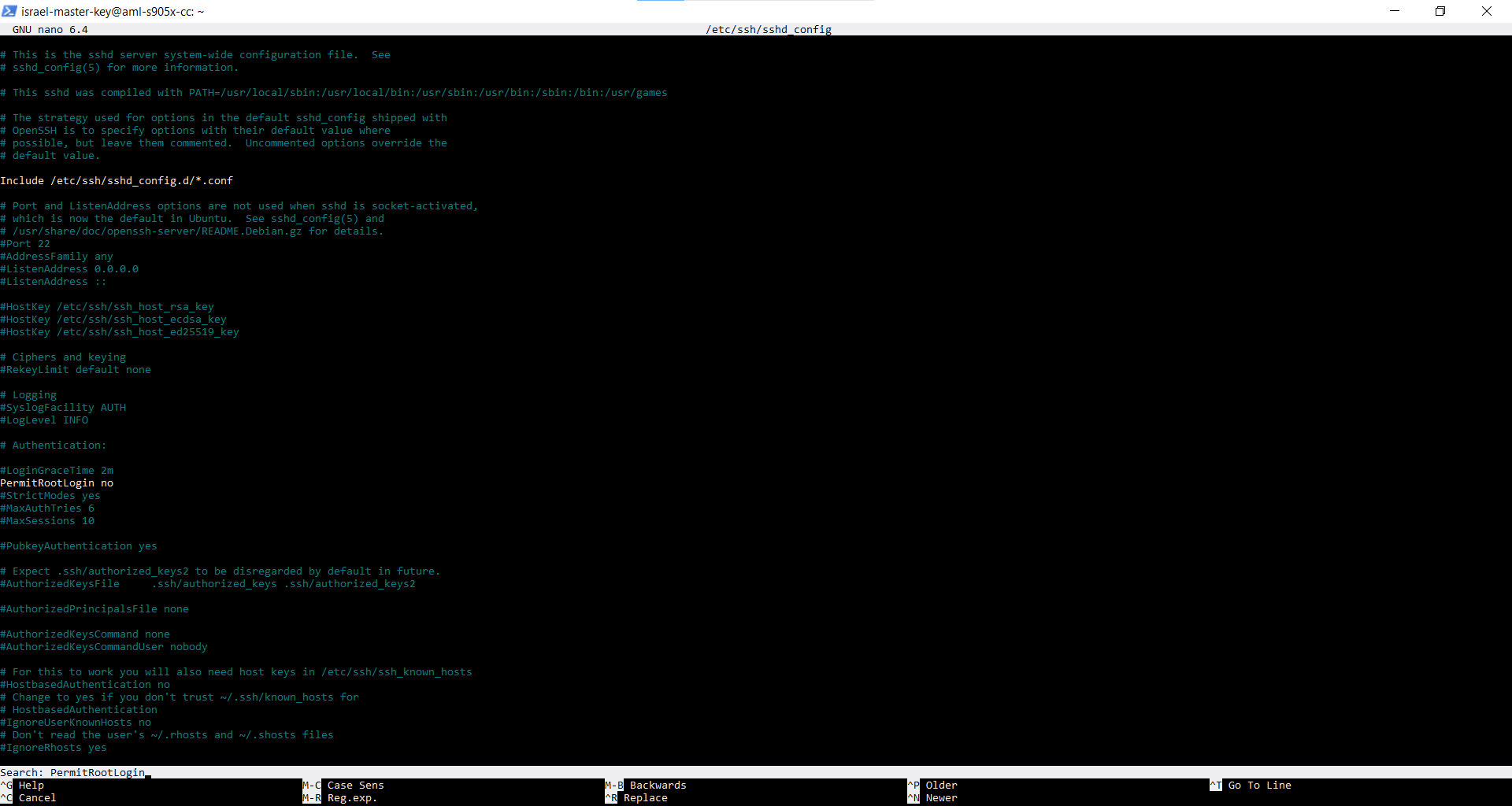Click the '#ListenAddress 0.0.0.0' line
The width and height of the screenshot is (1512, 806).
[69, 268]
